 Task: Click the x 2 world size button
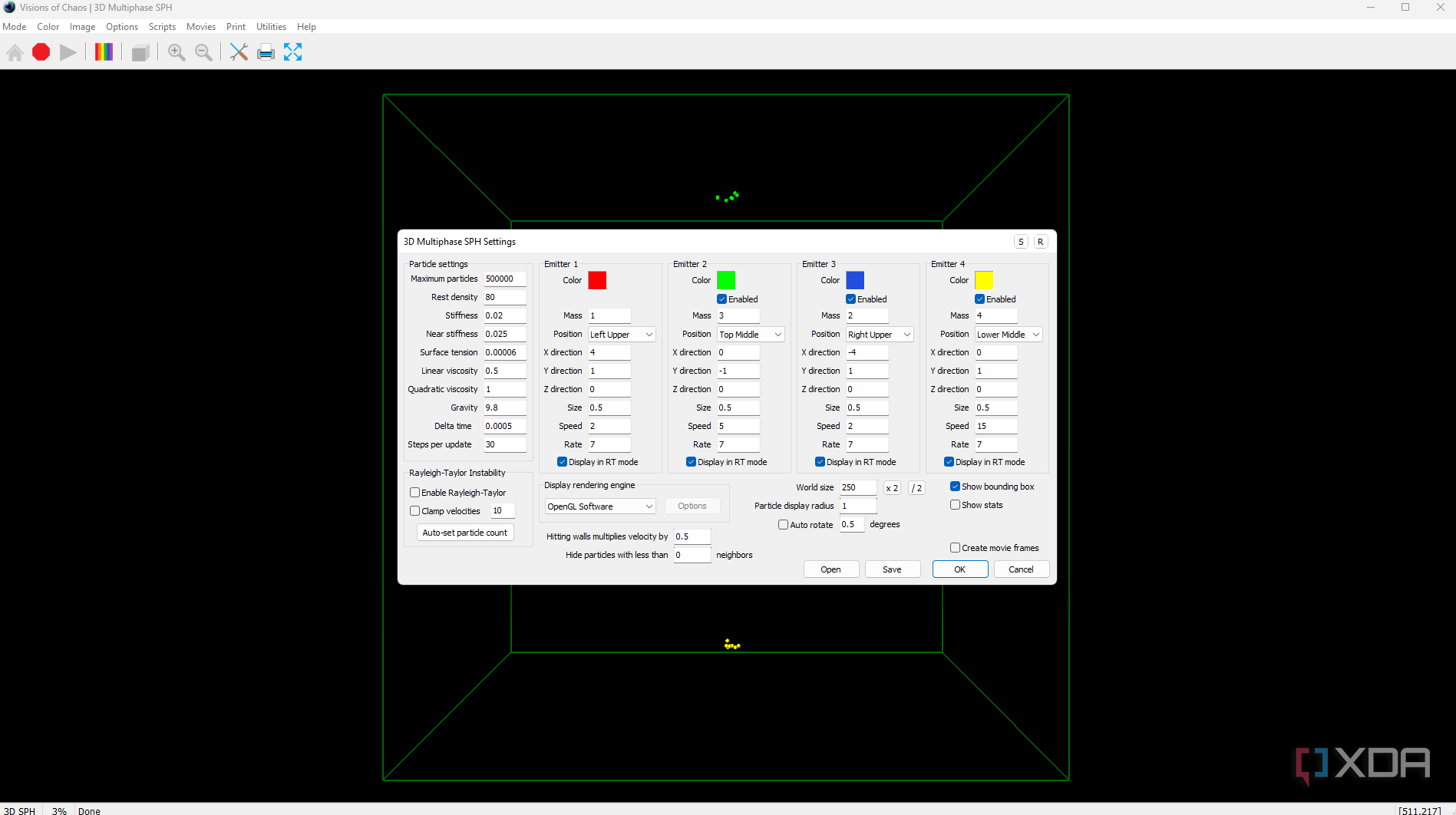[892, 488]
